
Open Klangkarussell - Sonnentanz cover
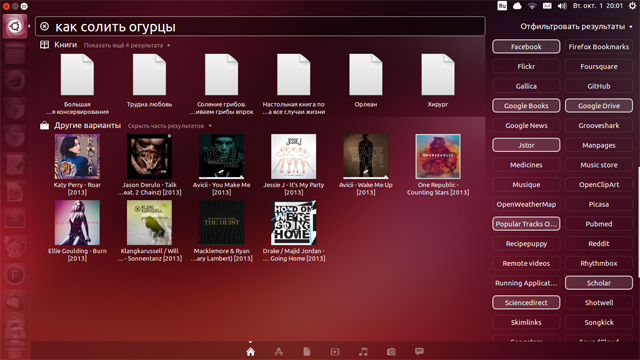149,222
